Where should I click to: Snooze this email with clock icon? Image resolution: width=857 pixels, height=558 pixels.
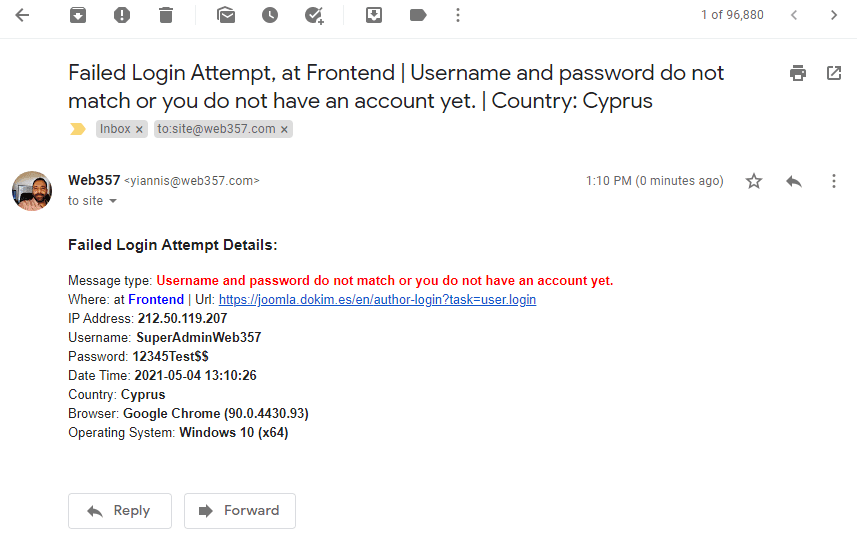point(270,15)
